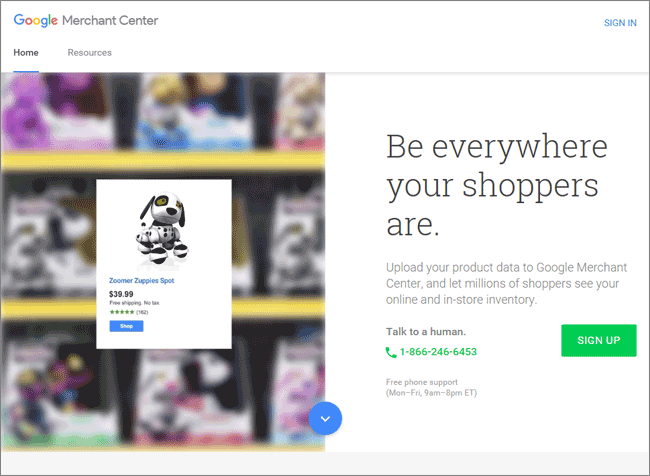Screen dimensions: 650x476
Task: Call the 1-866-246-6453 phone link
Action: (x=438, y=352)
